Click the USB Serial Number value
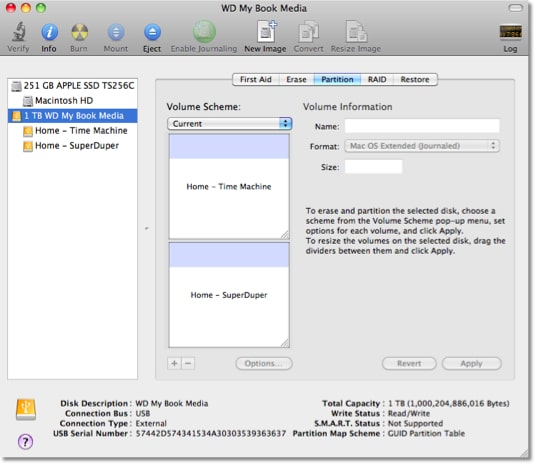 click(x=211, y=434)
